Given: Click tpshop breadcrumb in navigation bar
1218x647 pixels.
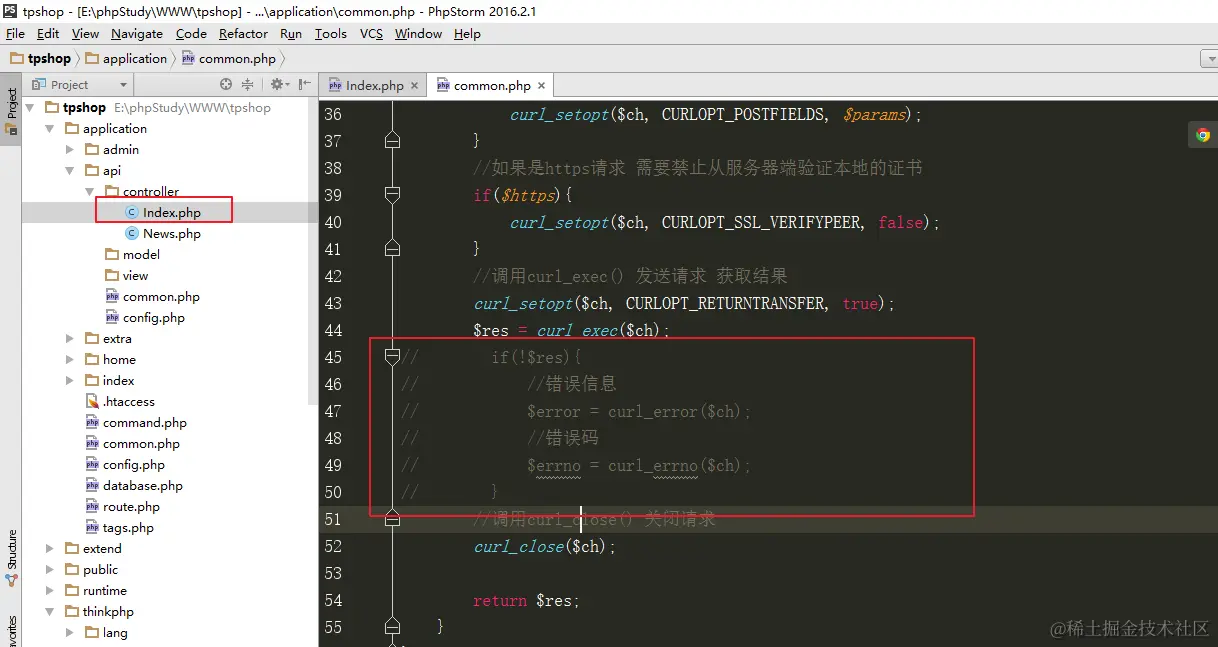Looking at the screenshot, I should pos(40,59).
